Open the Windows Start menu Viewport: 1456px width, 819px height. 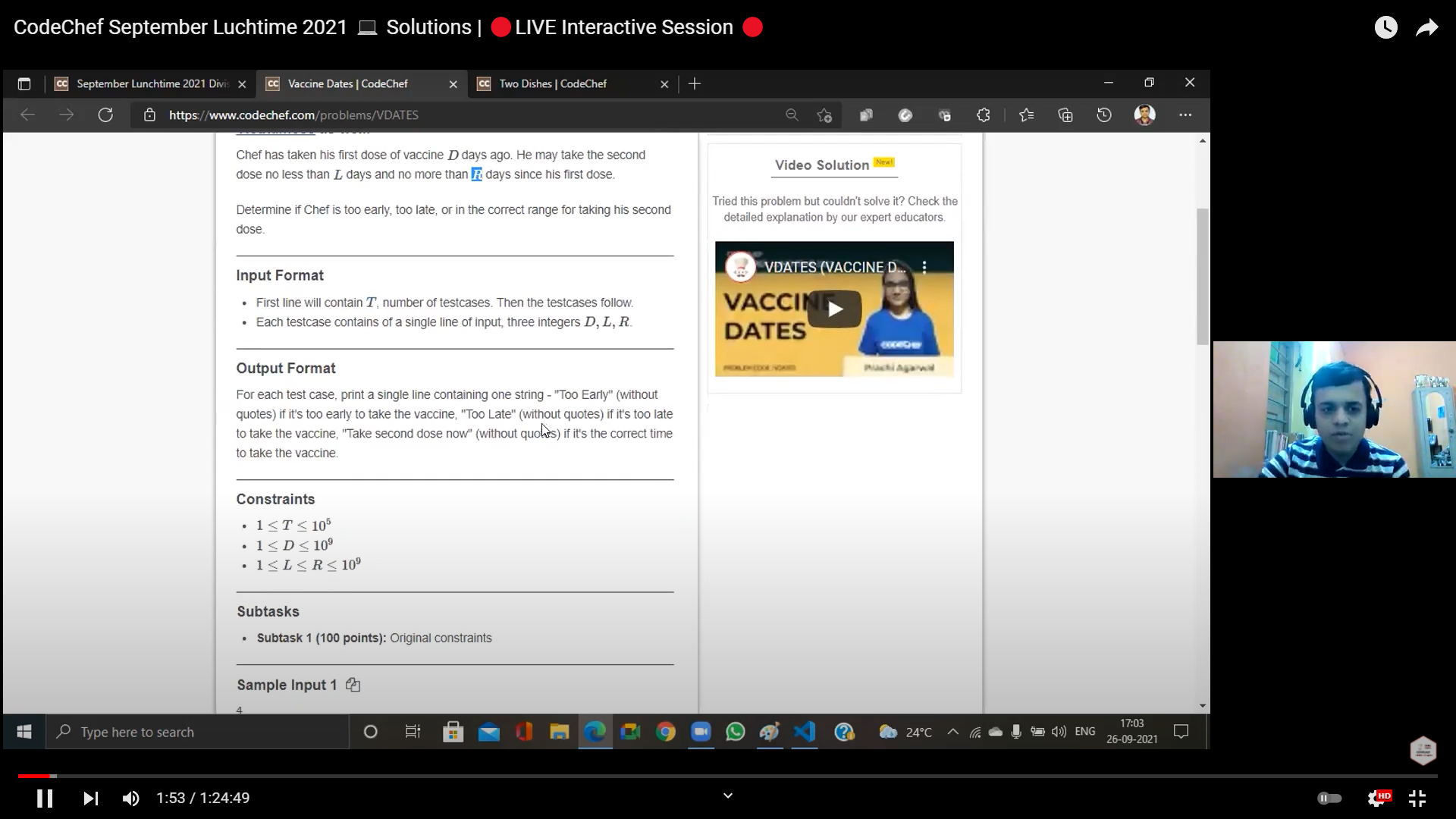(x=24, y=732)
